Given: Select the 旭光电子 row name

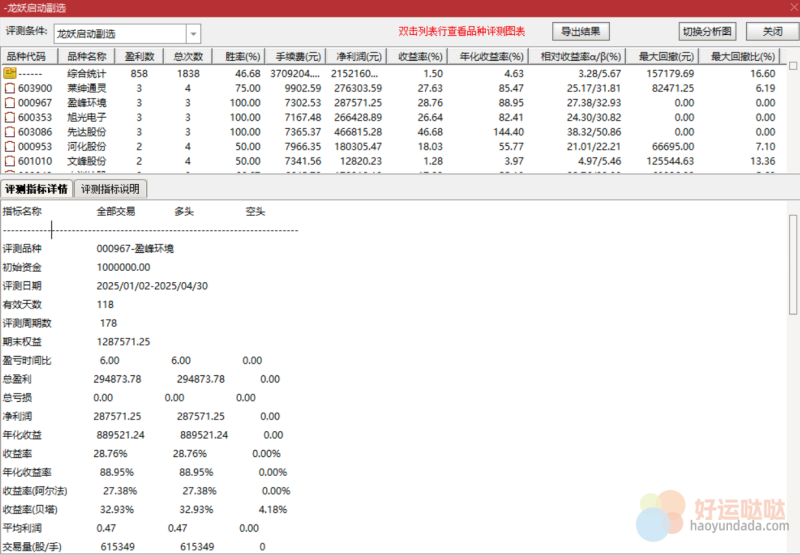Looking at the screenshot, I should pos(87,117).
